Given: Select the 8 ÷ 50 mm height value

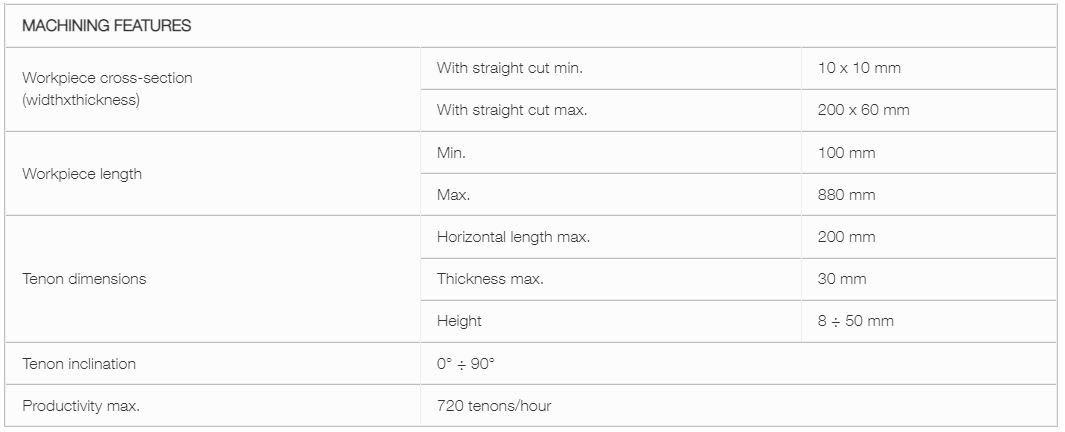Looking at the screenshot, I should (x=856, y=321).
